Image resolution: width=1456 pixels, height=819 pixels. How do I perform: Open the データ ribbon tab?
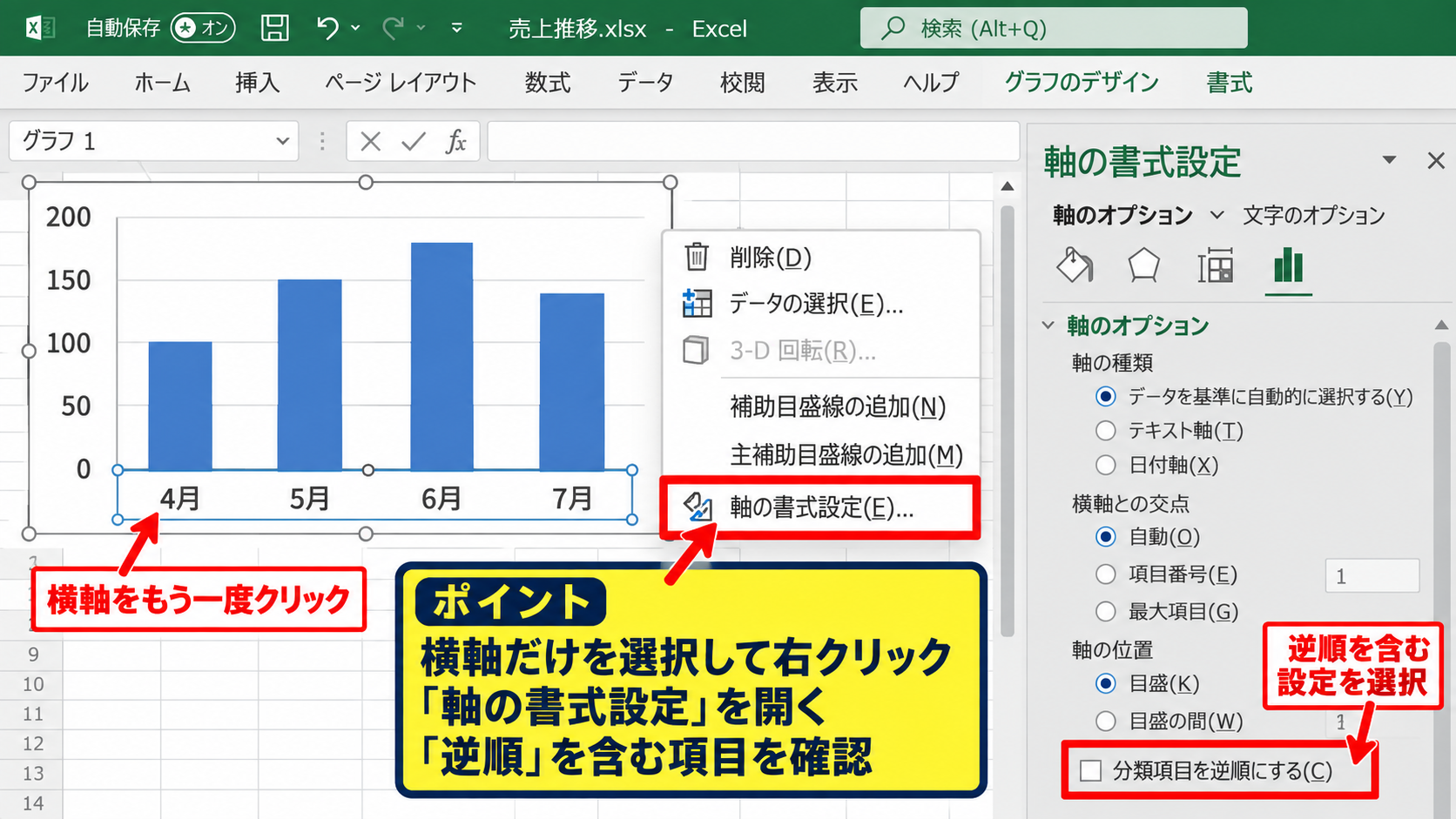645,83
